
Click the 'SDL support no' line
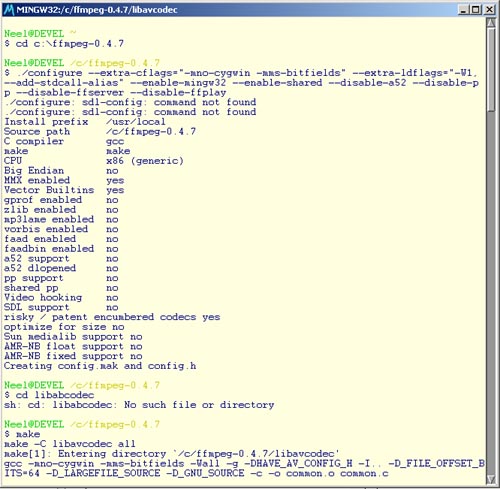[x=61, y=307]
